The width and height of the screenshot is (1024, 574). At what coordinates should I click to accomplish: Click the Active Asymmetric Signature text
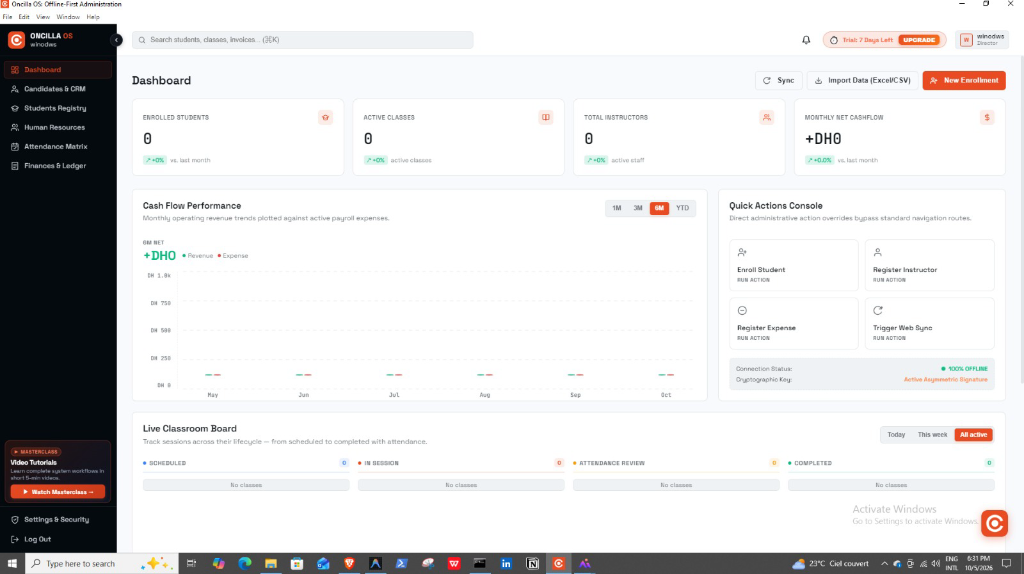point(945,379)
